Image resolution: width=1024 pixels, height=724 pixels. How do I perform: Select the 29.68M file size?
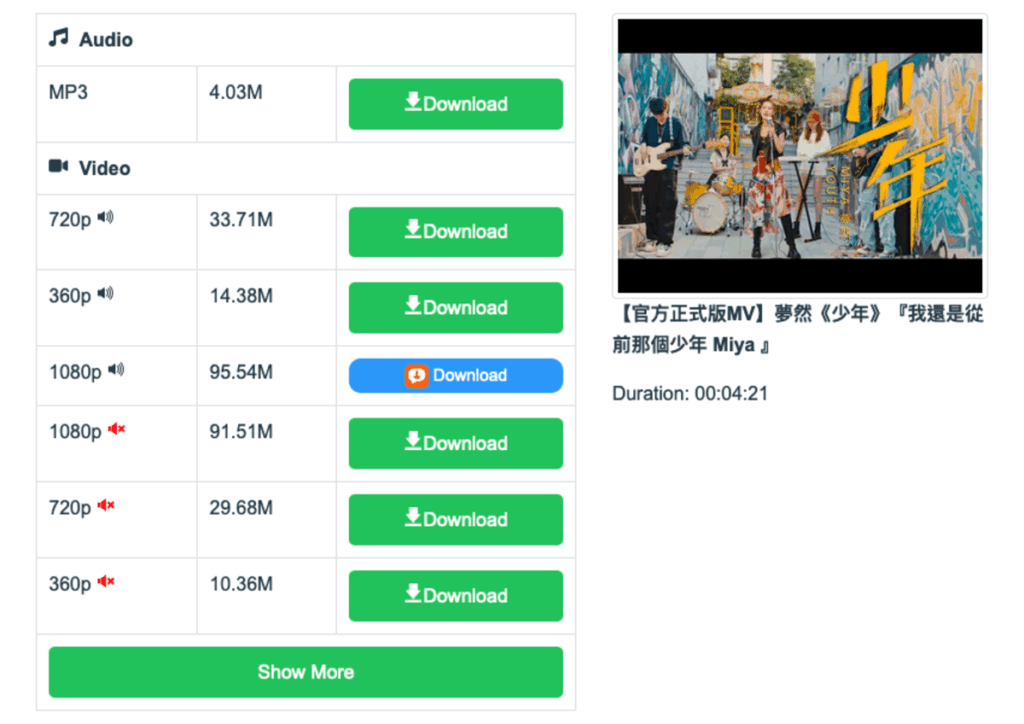pos(241,508)
